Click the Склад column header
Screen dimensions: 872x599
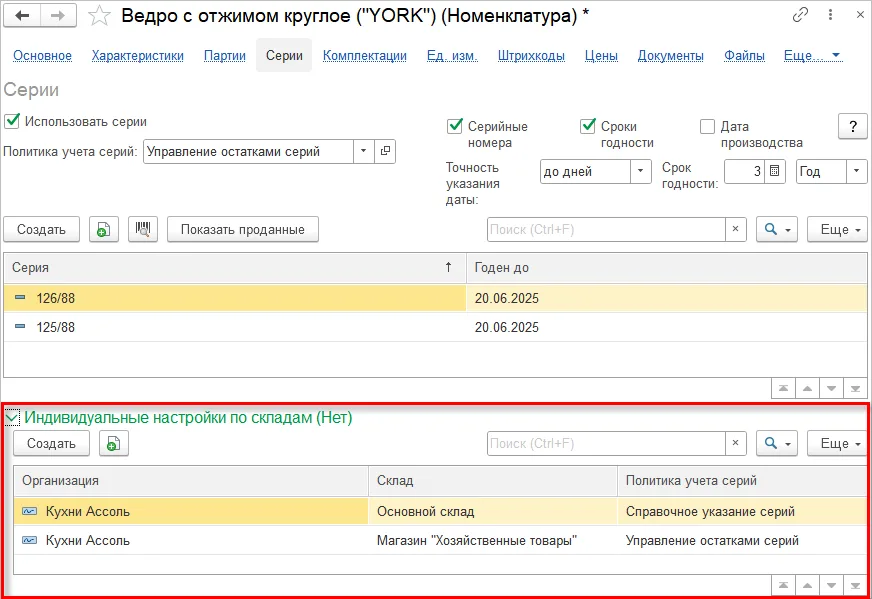(493, 481)
